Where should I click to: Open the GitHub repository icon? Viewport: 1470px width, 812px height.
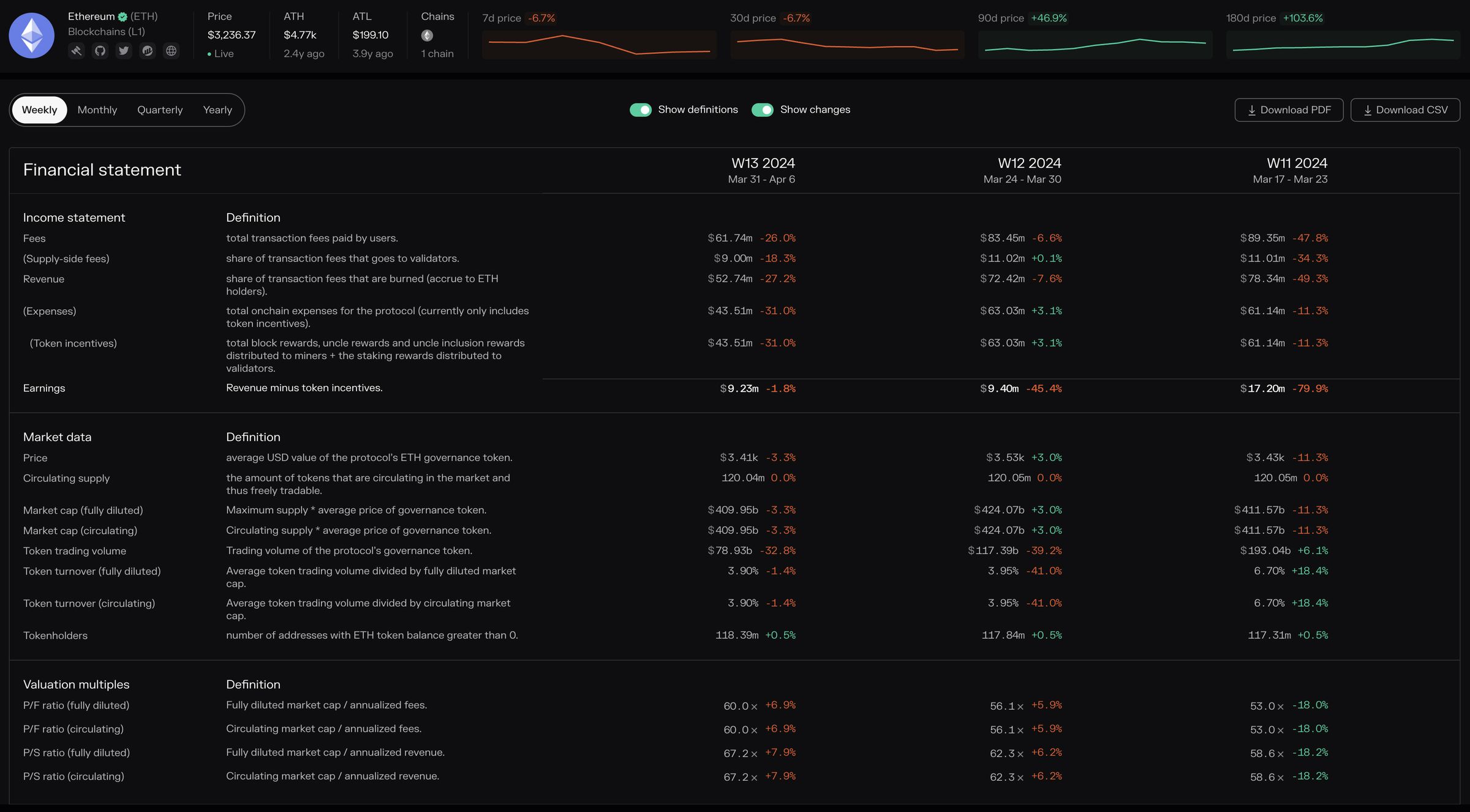coord(100,51)
